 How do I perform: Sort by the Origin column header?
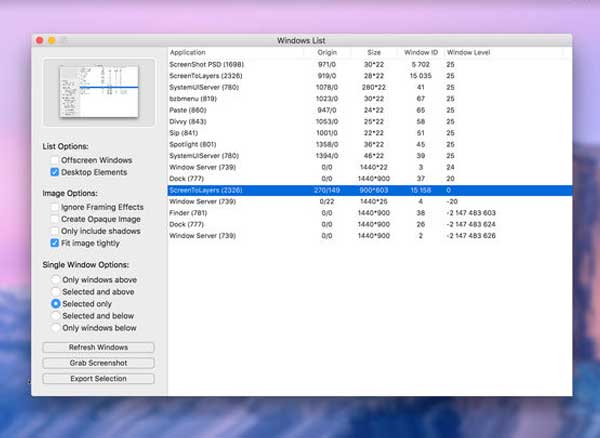(x=327, y=52)
